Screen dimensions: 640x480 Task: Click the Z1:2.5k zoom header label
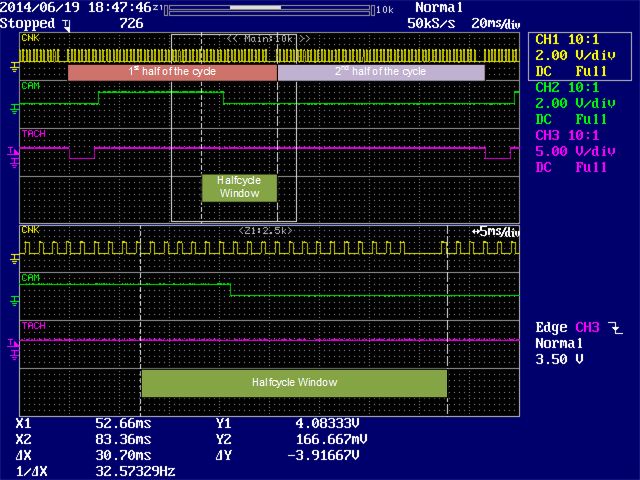pos(266,231)
